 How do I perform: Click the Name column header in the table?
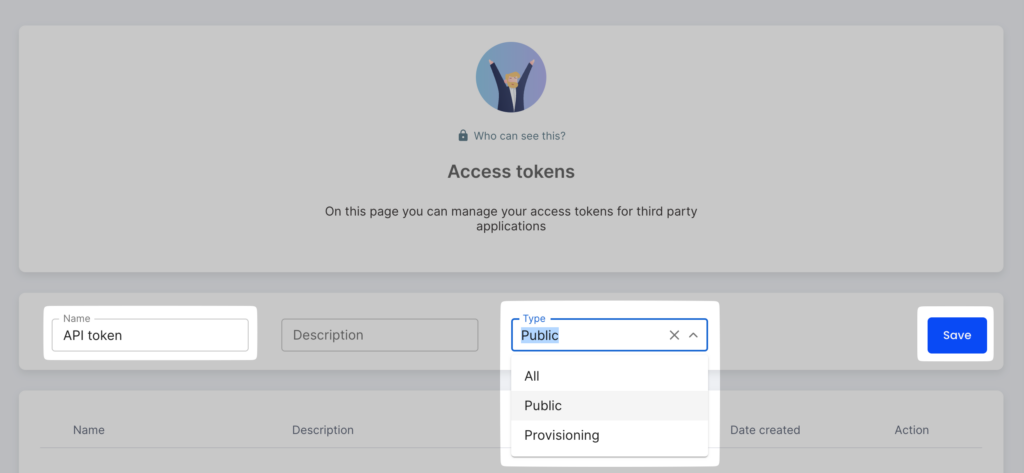click(89, 430)
